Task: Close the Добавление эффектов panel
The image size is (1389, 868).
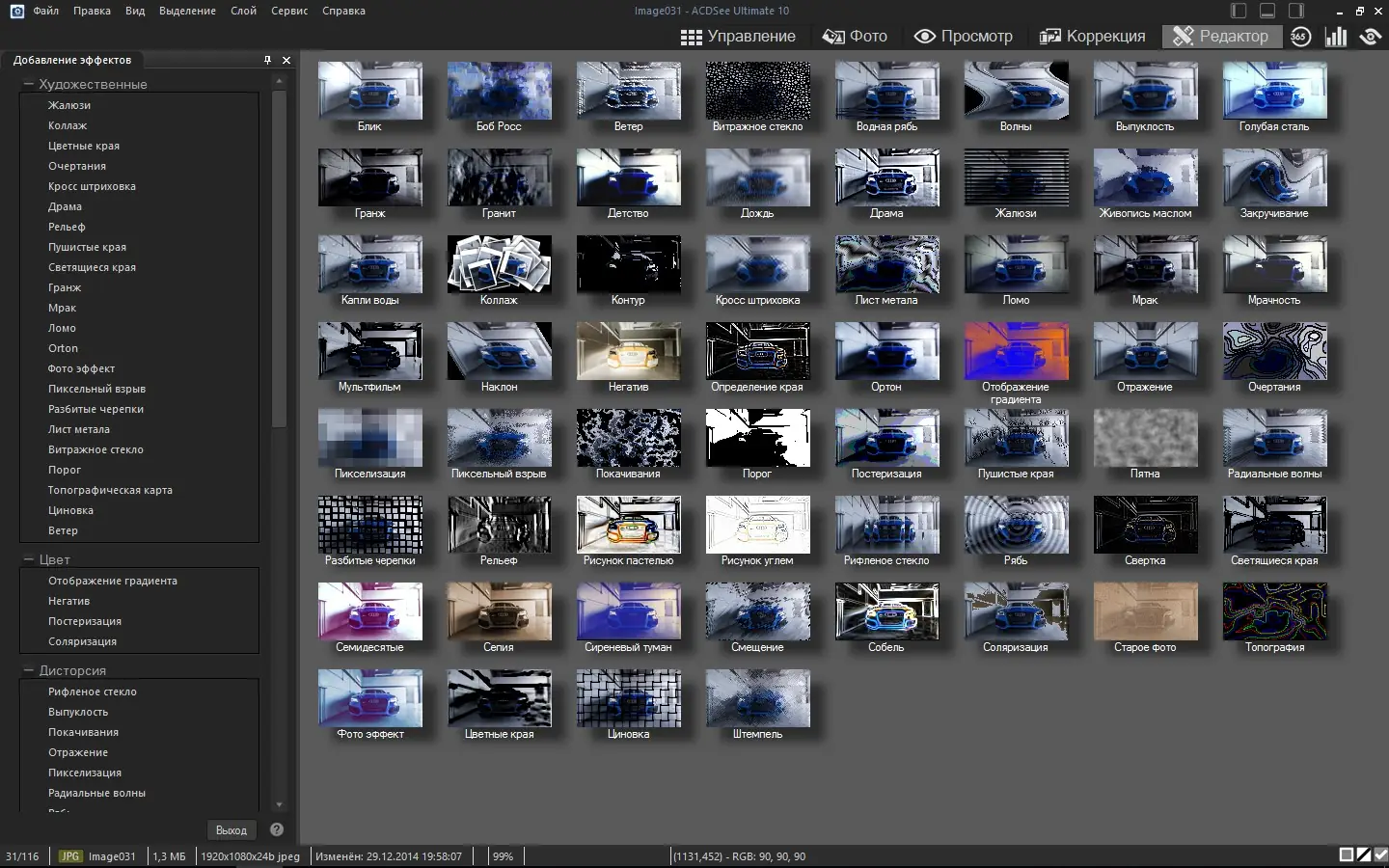Action: coord(286,60)
